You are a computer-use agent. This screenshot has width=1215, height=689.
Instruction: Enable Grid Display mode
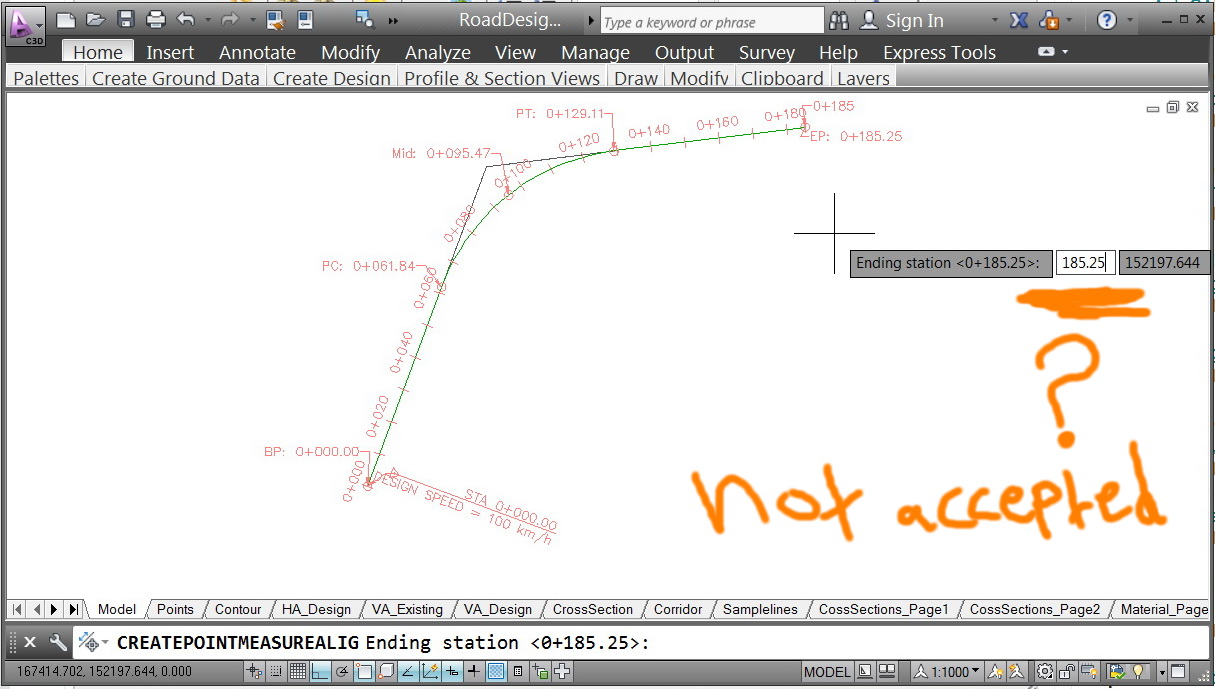(298, 671)
